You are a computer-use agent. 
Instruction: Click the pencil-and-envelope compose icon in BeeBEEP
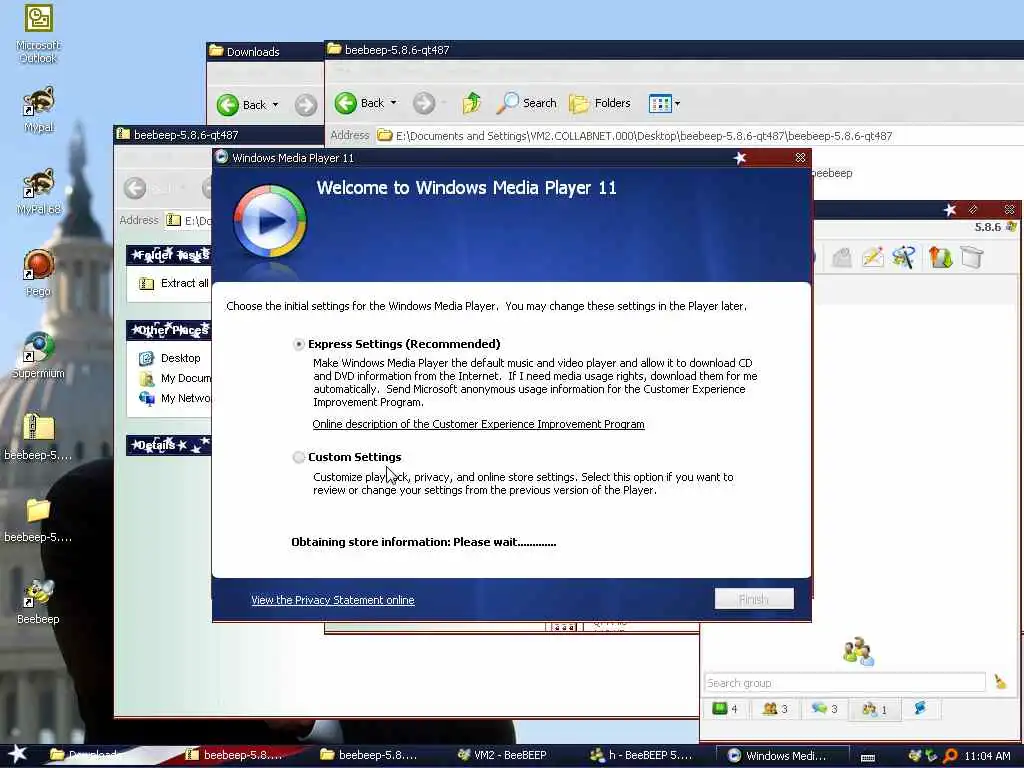(873, 257)
